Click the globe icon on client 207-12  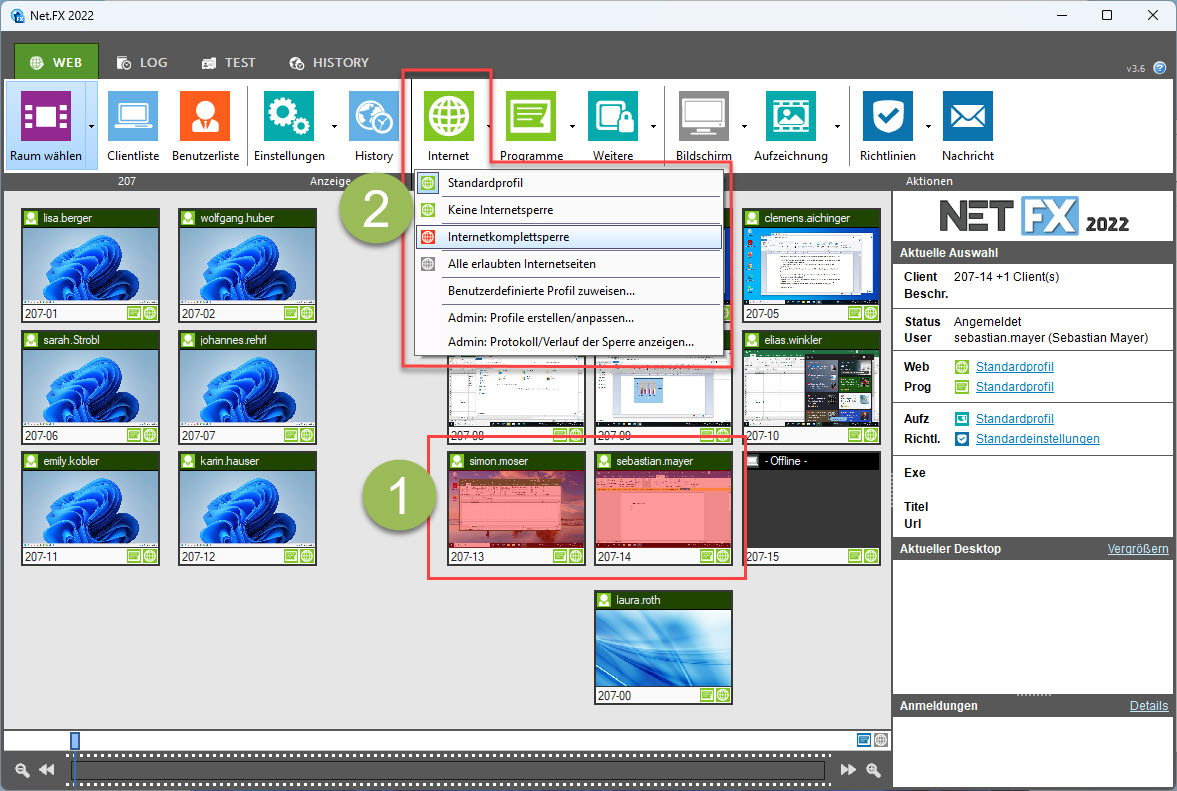[307, 556]
